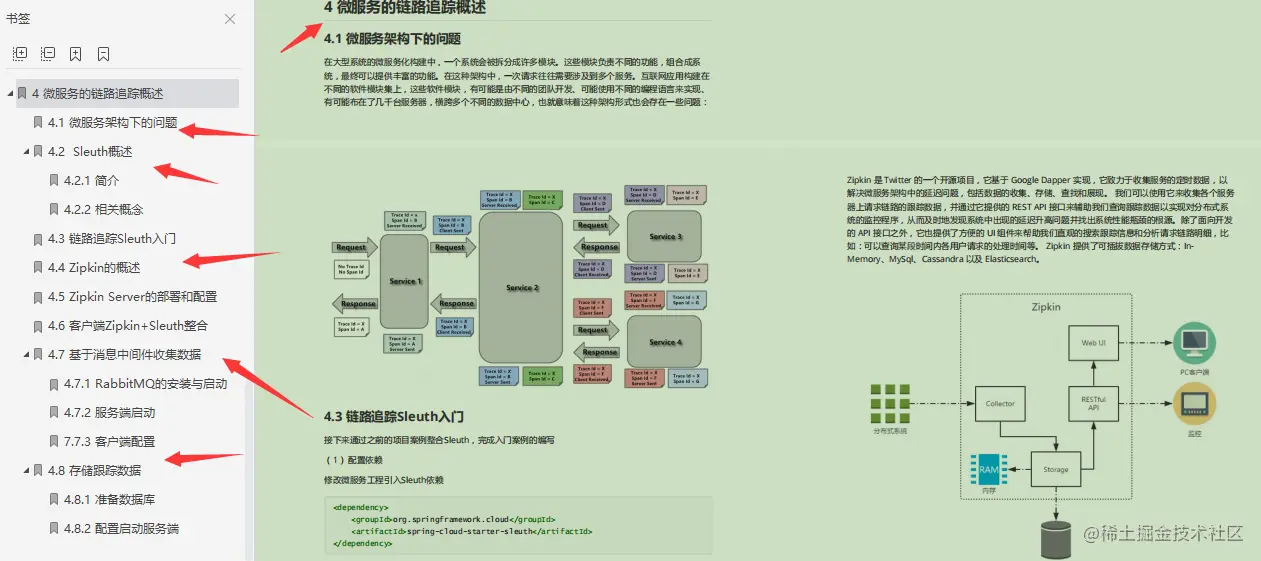This screenshot has width=1261, height=561.
Task: Open bookmark 4.4 Zipkin的概述
Action: pos(94,268)
